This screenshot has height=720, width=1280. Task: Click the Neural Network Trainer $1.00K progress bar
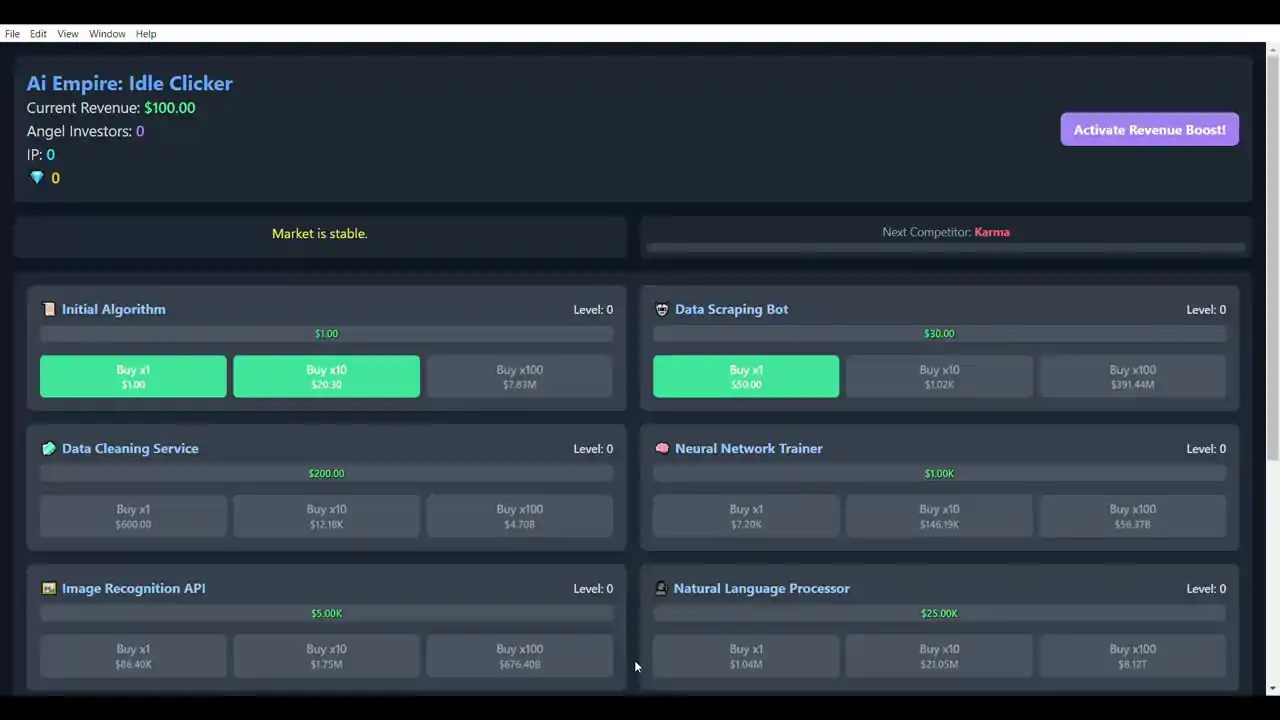click(939, 474)
